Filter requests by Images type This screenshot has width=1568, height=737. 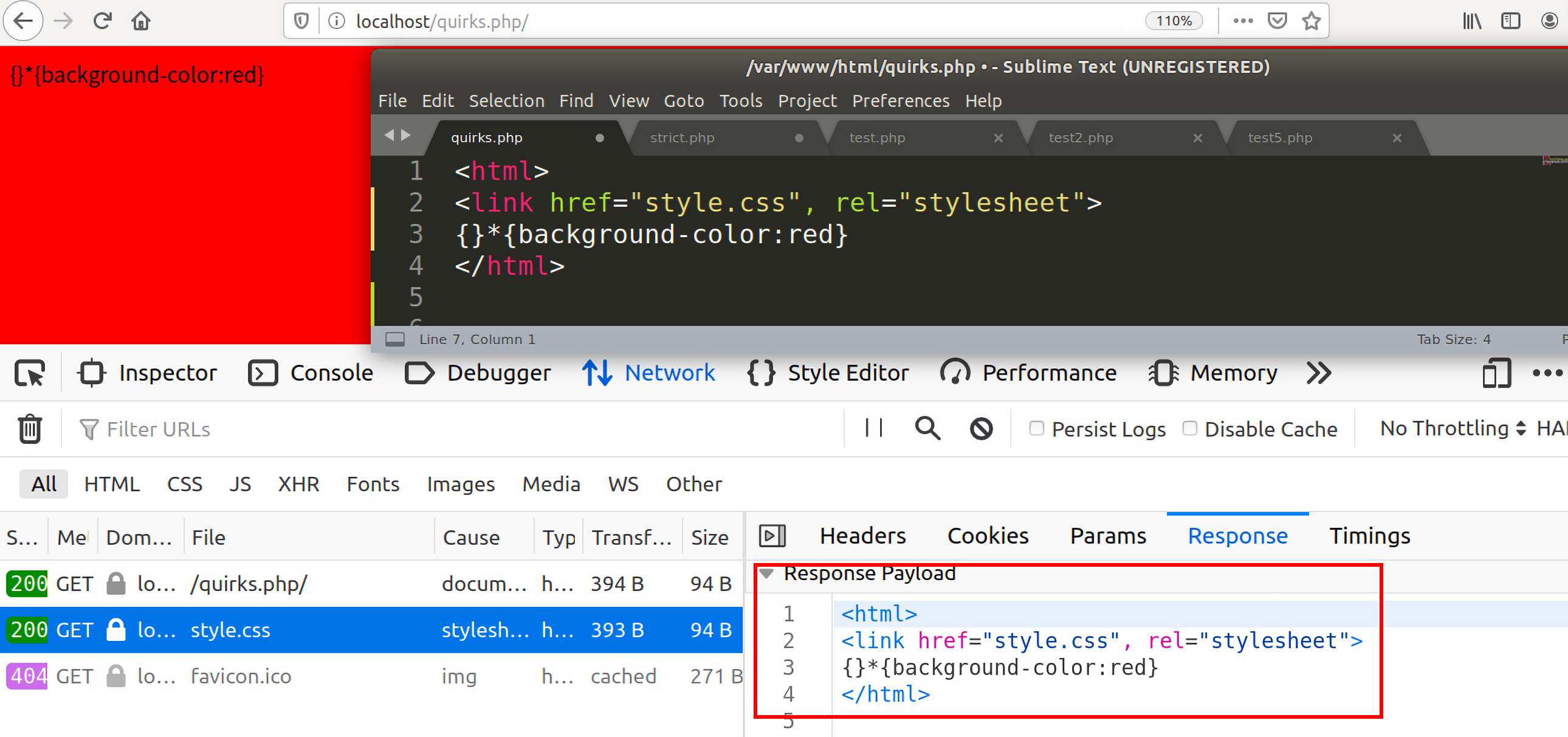click(461, 484)
